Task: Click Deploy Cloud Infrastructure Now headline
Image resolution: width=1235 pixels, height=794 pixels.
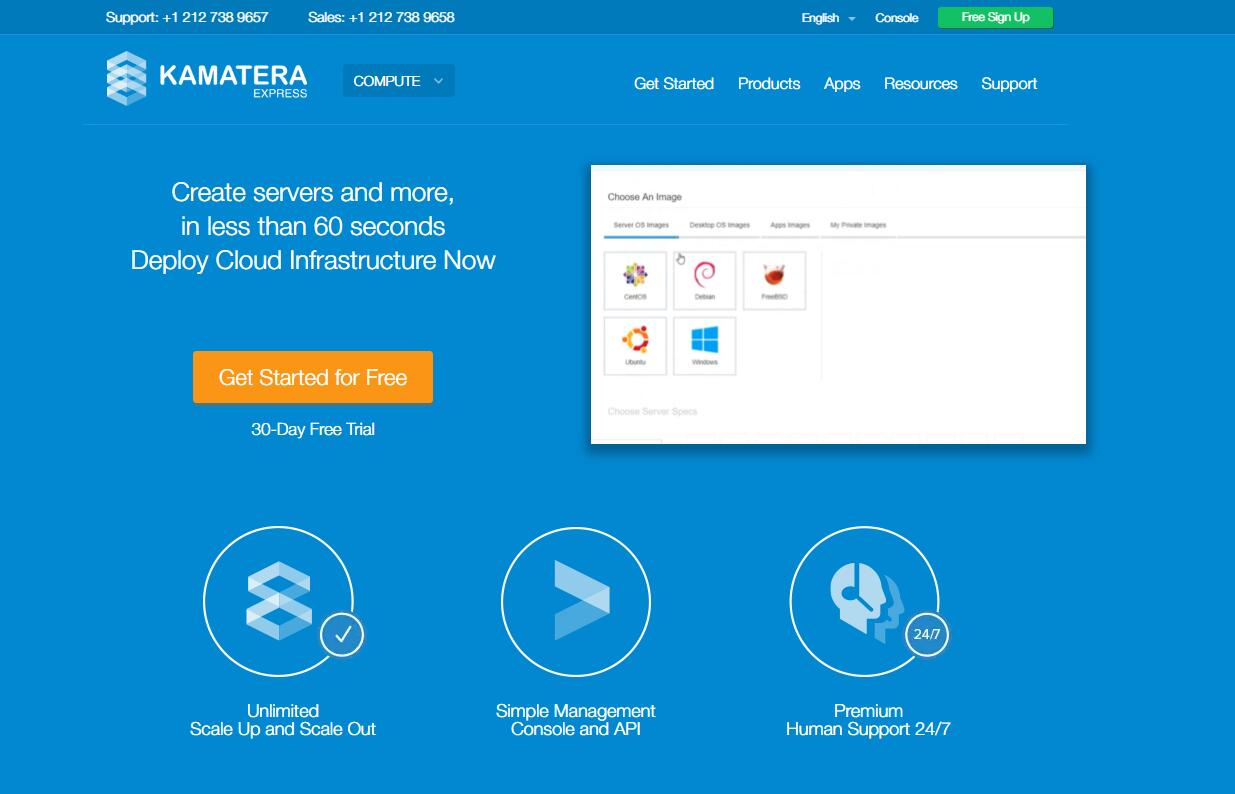Action: (313, 260)
